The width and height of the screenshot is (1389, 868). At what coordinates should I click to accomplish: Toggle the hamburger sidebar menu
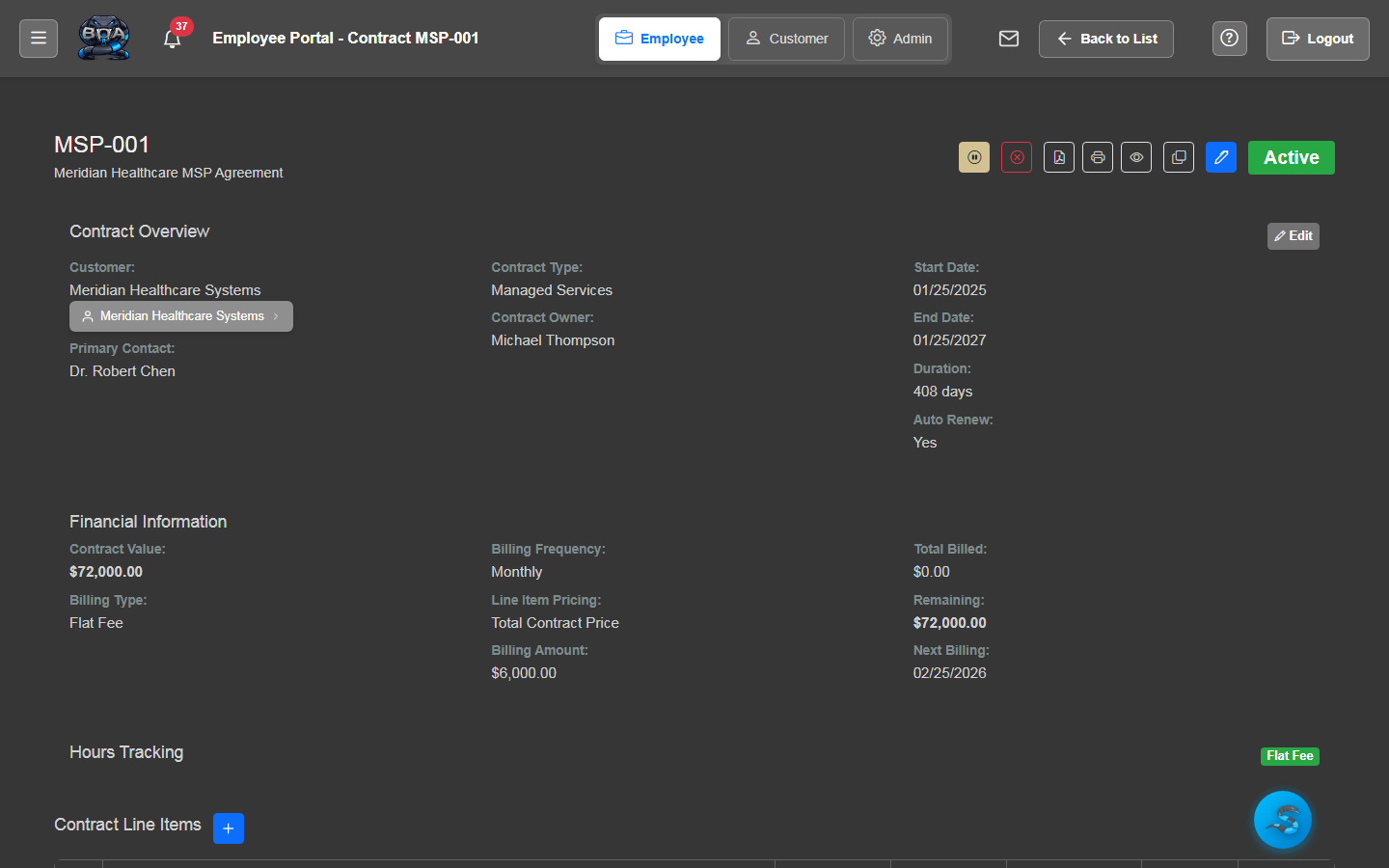[39, 39]
